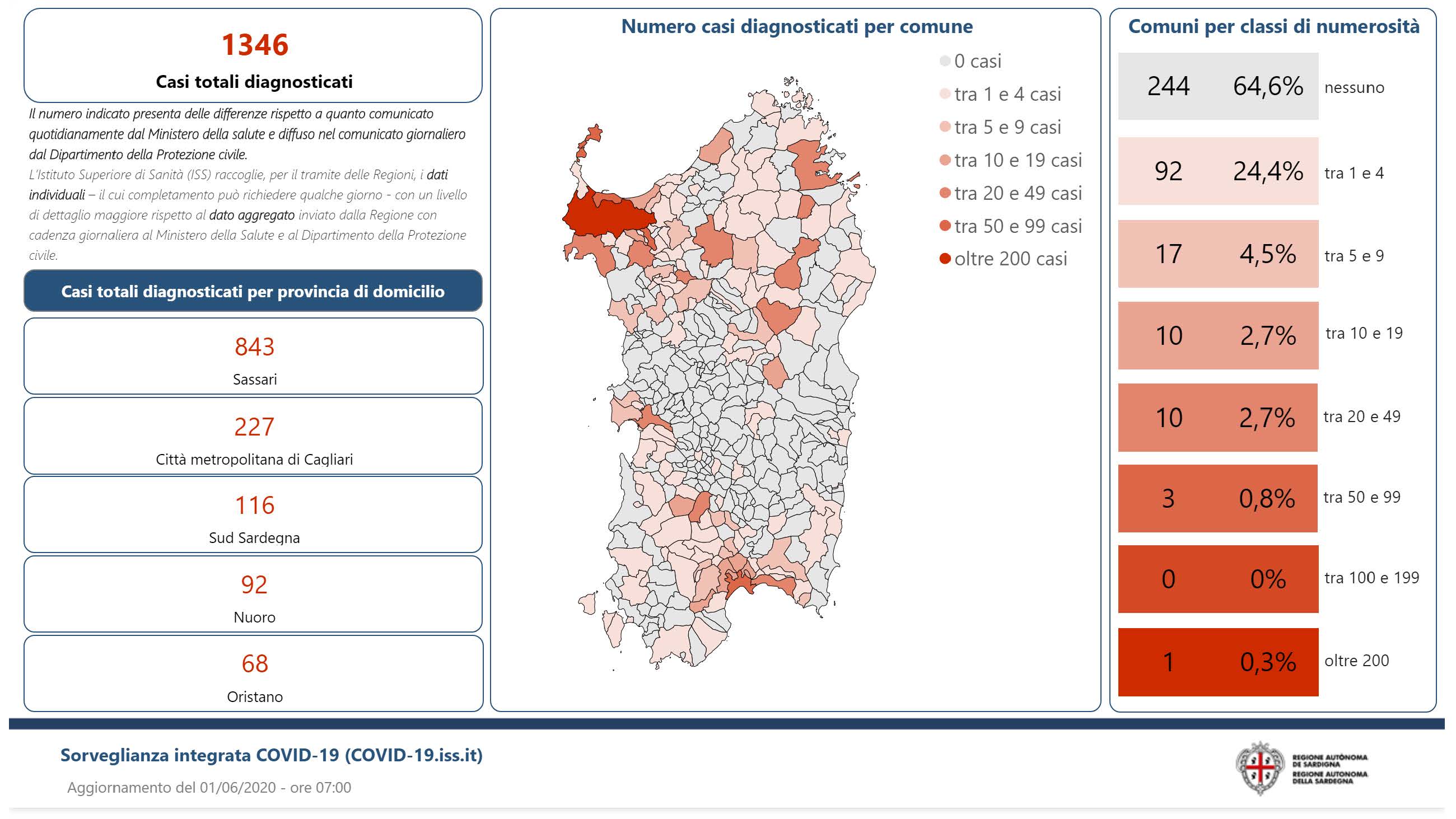
Task: Click the 'tra 1 e 4 casi' legend dot
Action: 945,94
